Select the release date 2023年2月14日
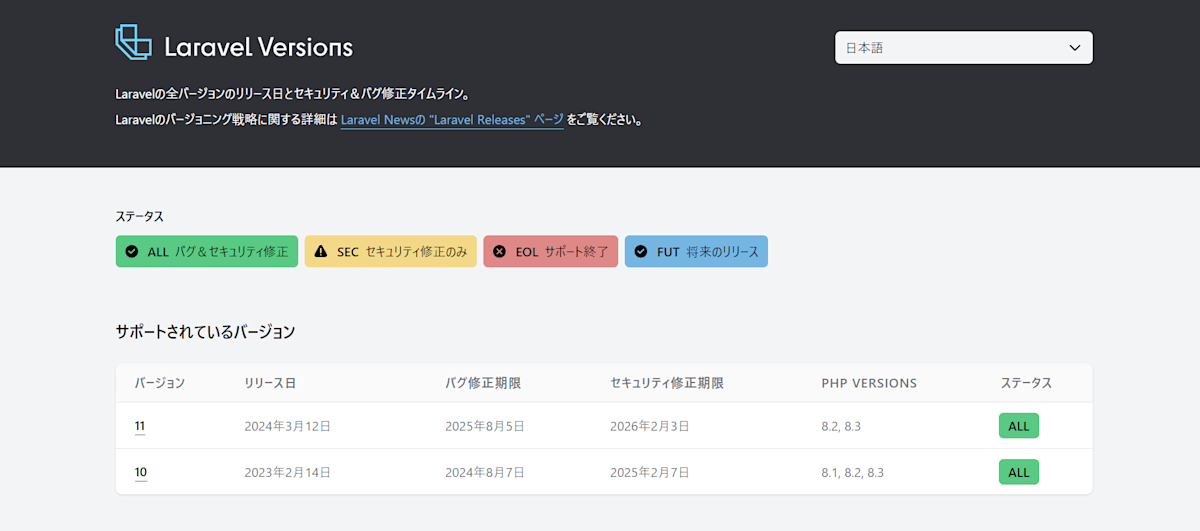 [x=288, y=472]
